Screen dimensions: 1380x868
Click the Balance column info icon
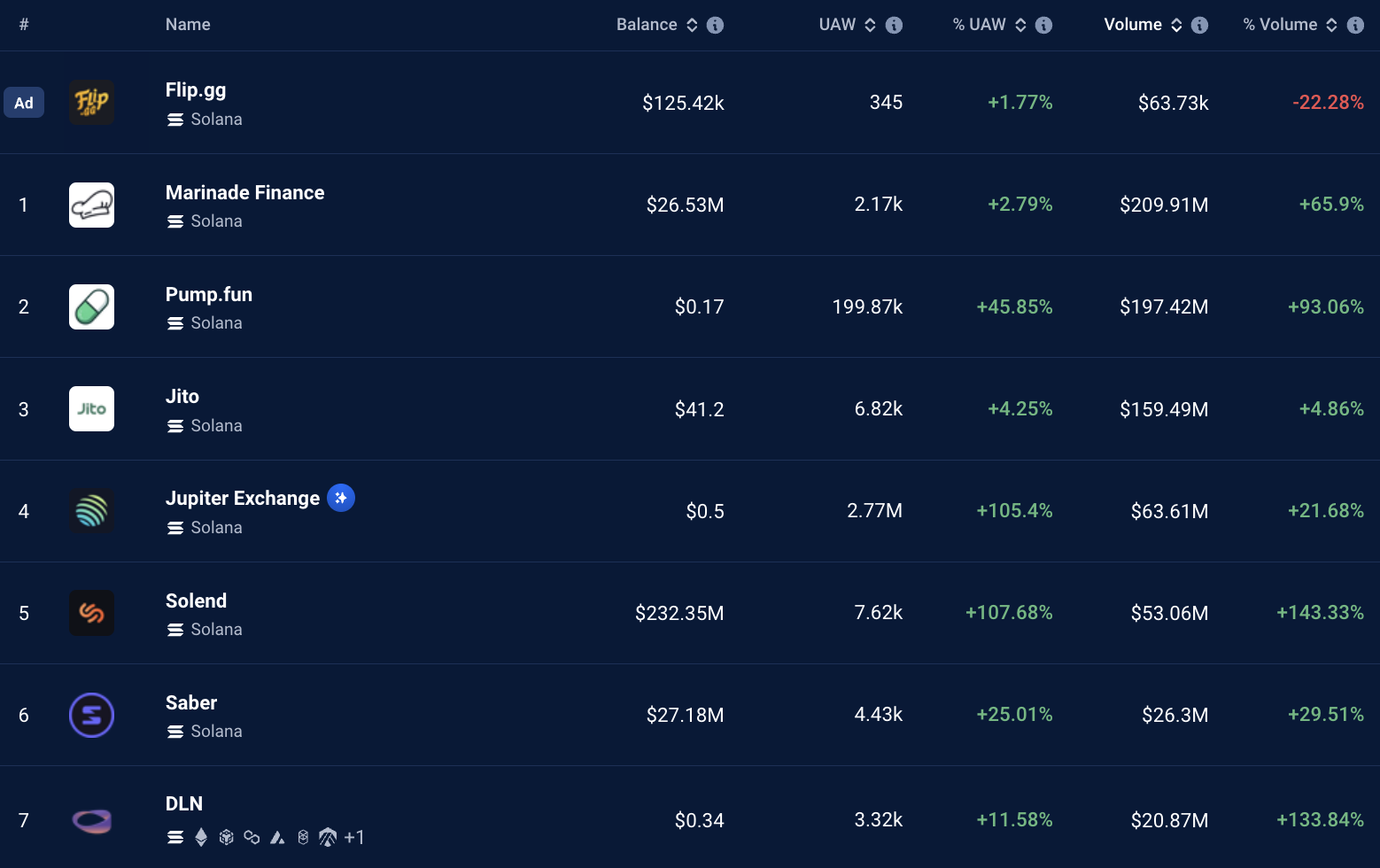716,25
